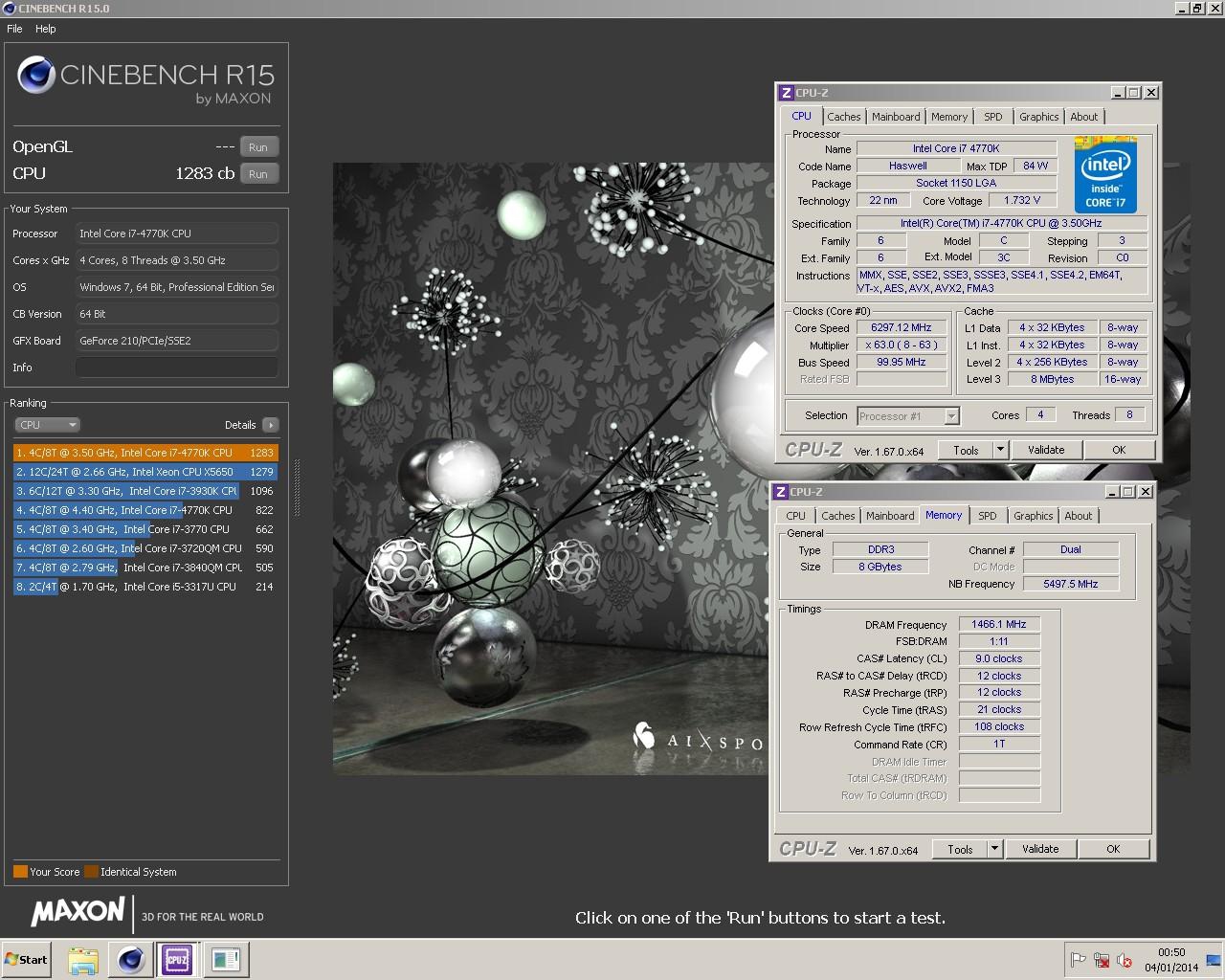
Task: Select the i7-3770 ranking entry
Action: point(145,529)
